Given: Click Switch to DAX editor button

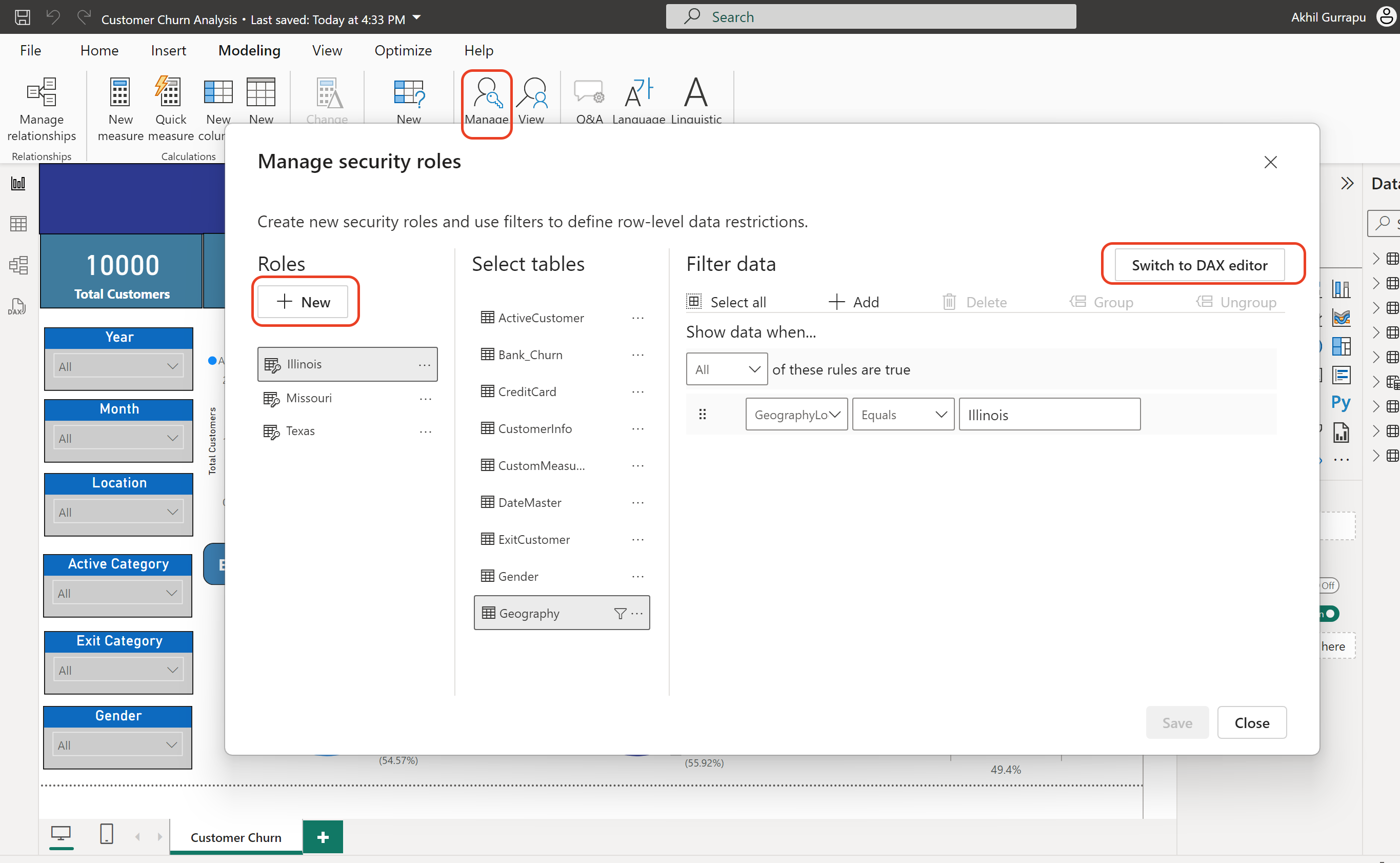Looking at the screenshot, I should pos(1199,265).
